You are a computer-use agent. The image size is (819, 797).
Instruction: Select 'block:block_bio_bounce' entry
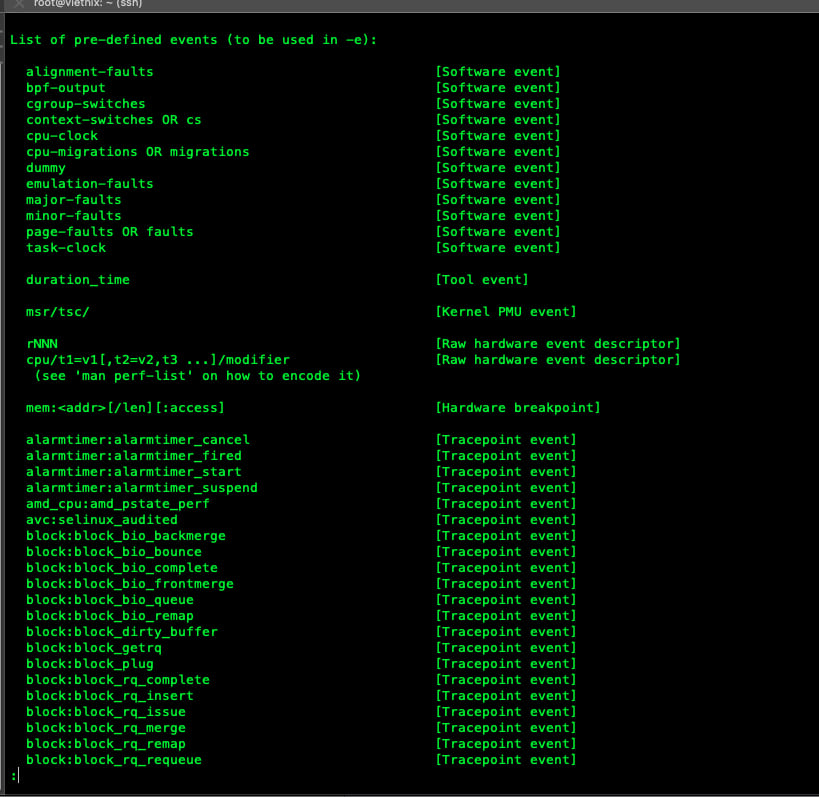coord(114,552)
